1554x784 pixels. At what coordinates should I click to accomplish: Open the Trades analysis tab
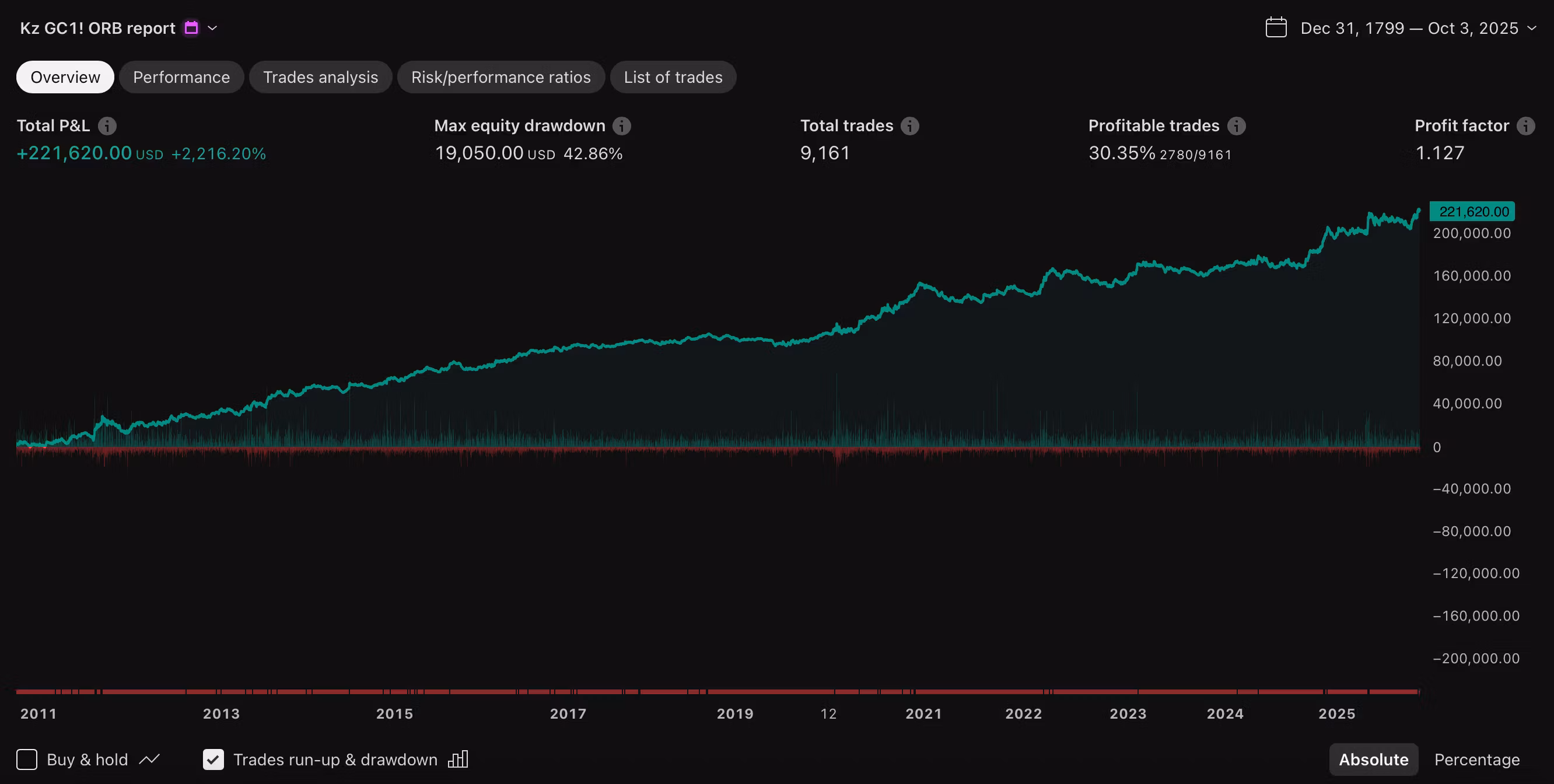tap(320, 77)
